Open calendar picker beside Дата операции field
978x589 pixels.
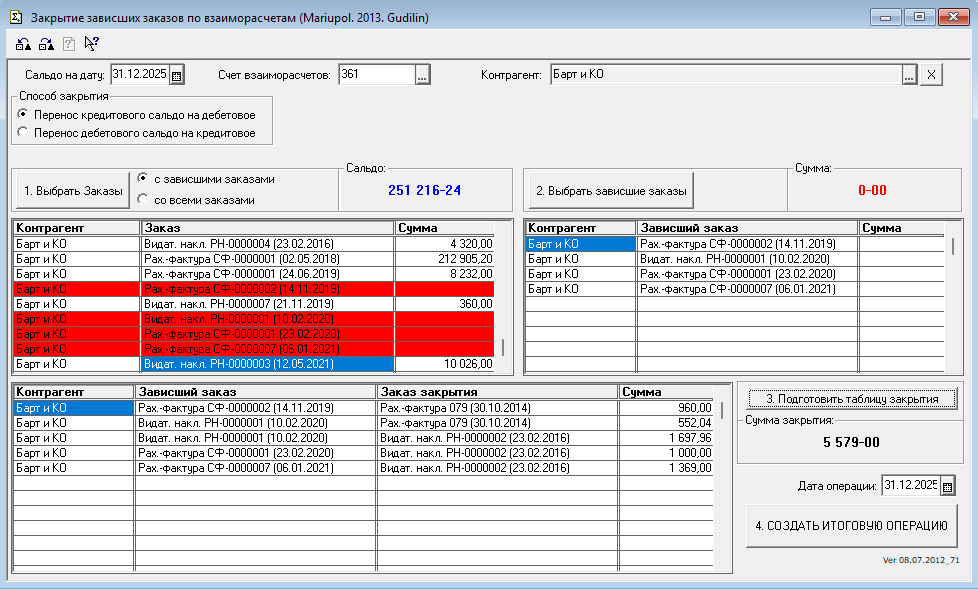pyautogui.click(x=948, y=486)
